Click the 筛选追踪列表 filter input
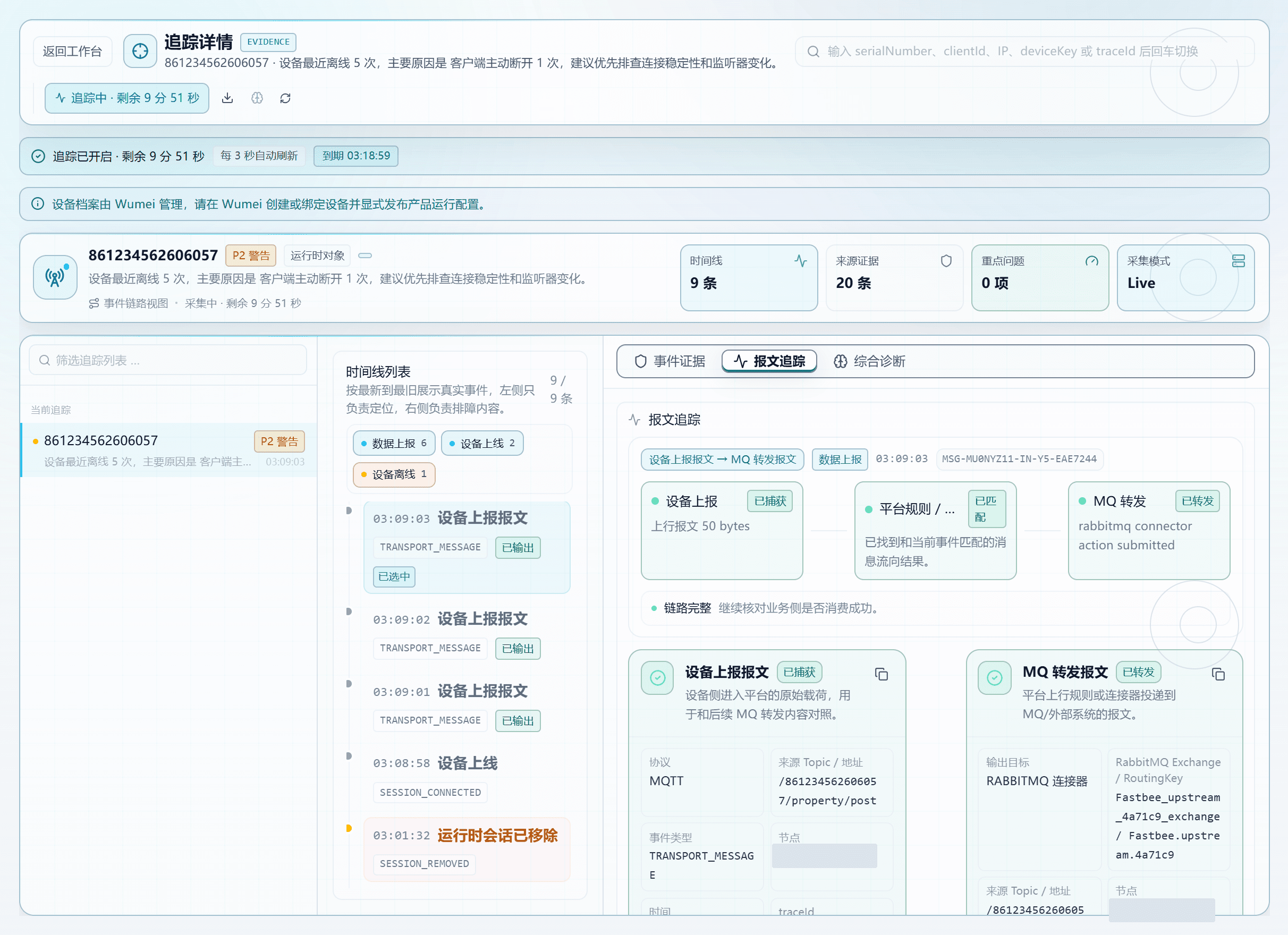This screenshot has width=1288, height=935. [168, 361]
